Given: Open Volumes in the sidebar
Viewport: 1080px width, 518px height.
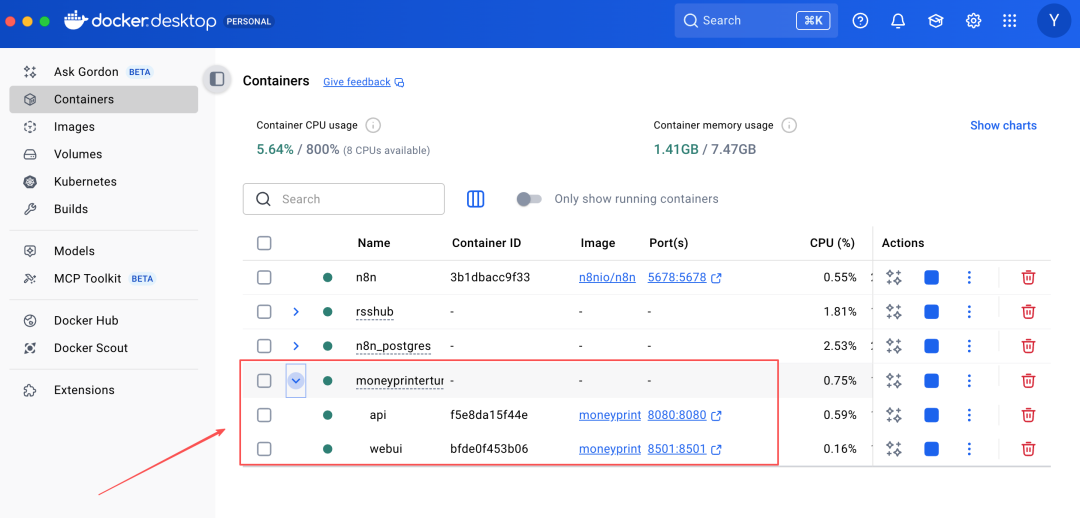Looking at the screenshot, I should point(78,154).
